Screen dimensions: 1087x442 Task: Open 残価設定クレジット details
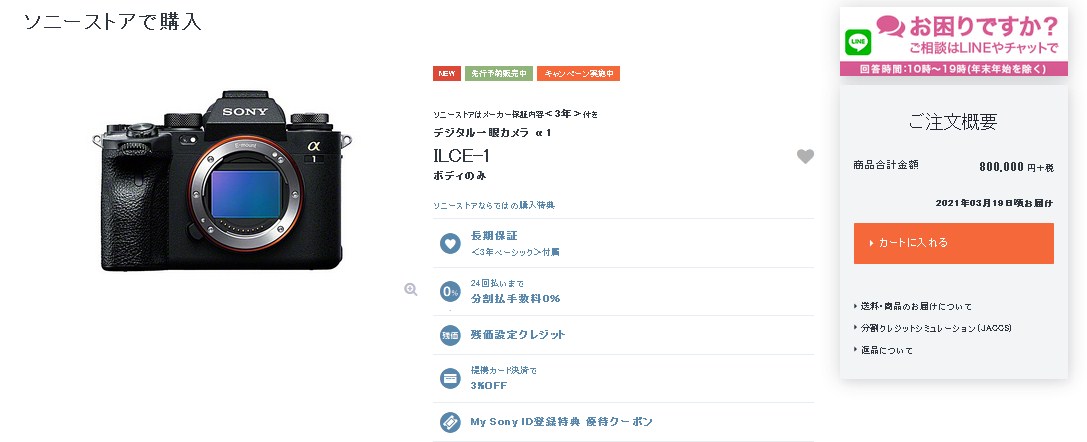(518, 335)
